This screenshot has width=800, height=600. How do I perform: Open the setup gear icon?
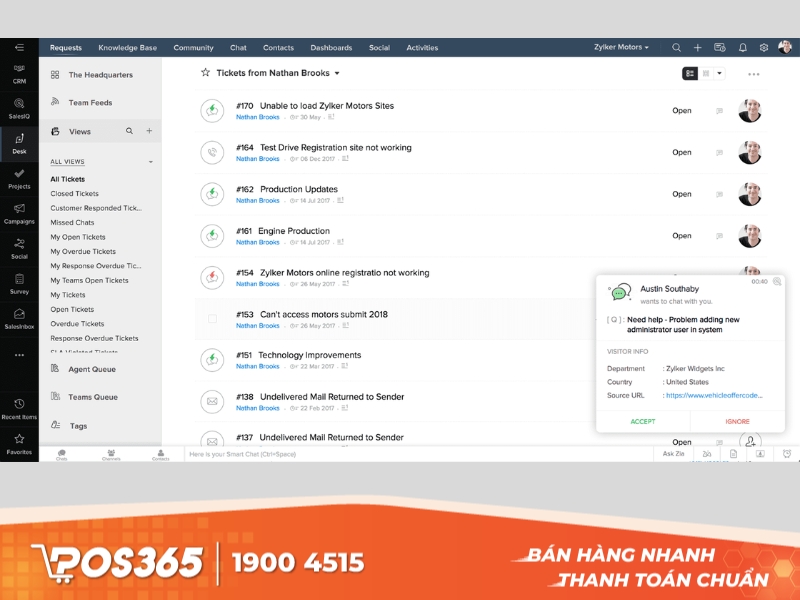click(x=762, y=47)
